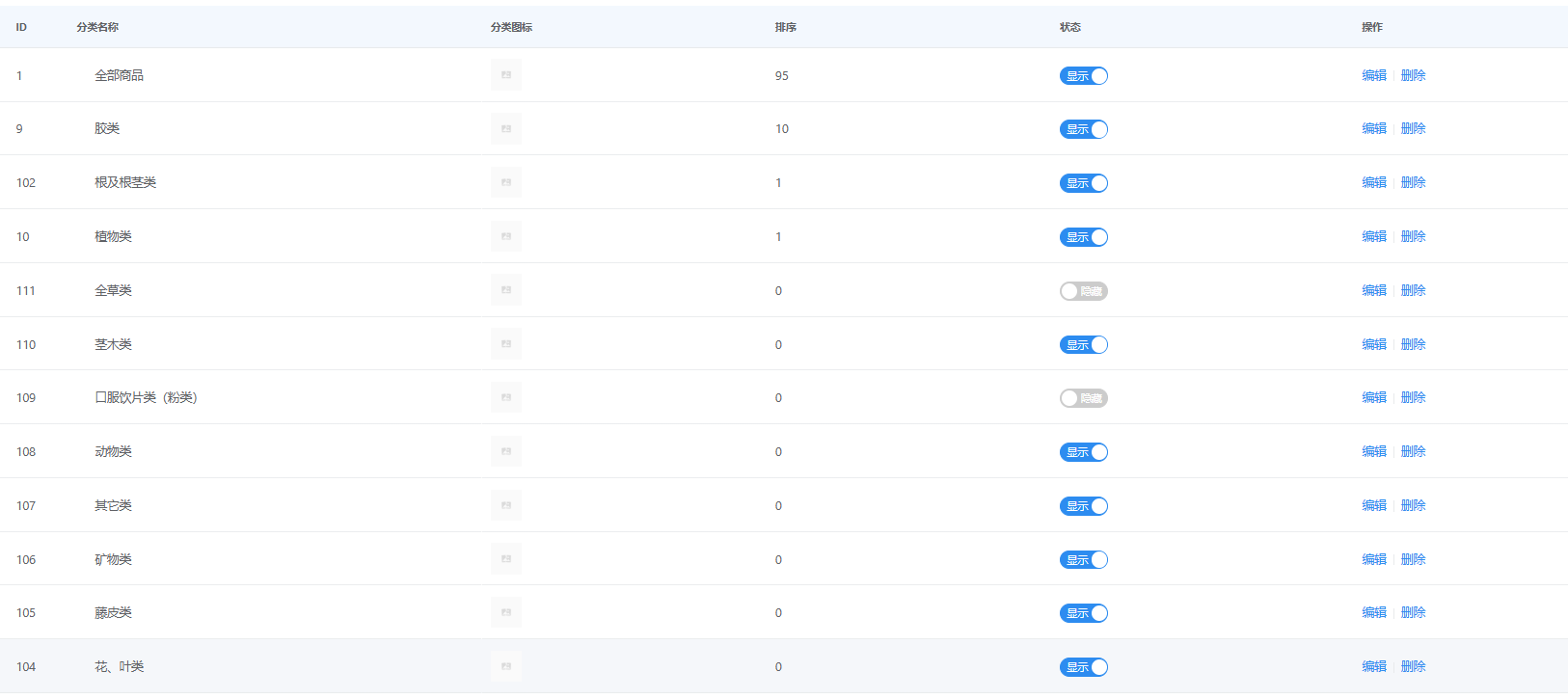The width and height of the screenshot is (1568, 699).
Task: Click 编辑 in the 全草类 row
Action: click(1374, 290)
